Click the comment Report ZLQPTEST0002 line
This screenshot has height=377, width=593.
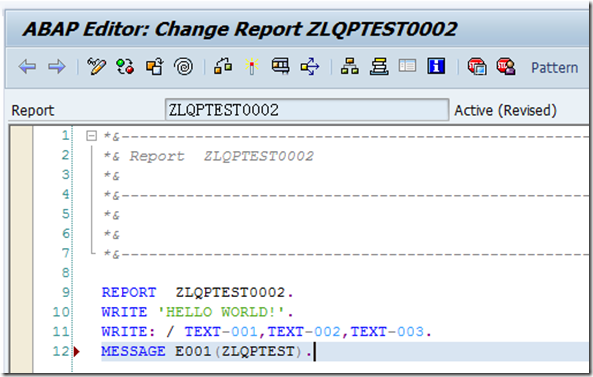tap(209, 156)
